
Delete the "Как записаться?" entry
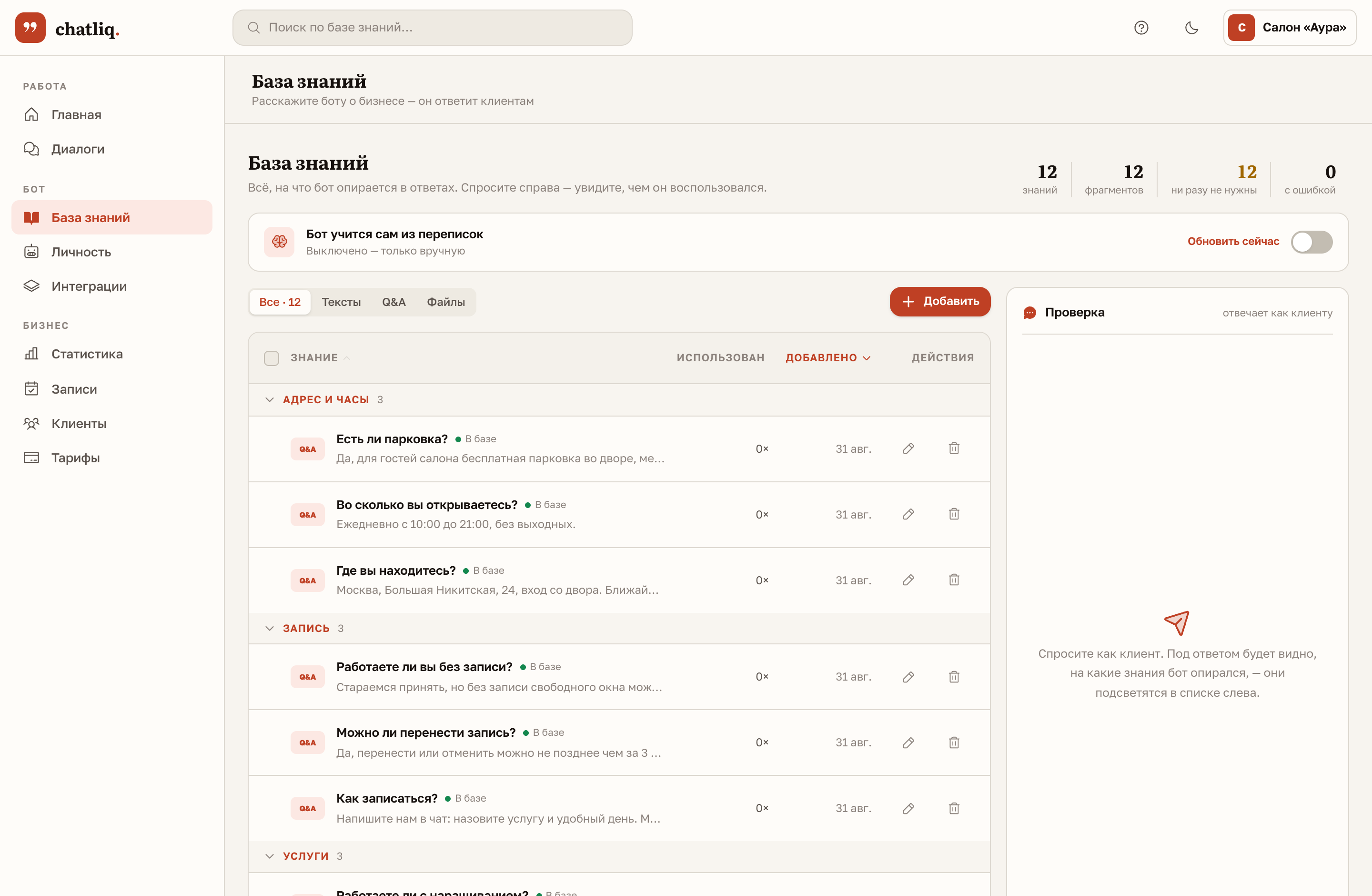(x=954, y=808)
